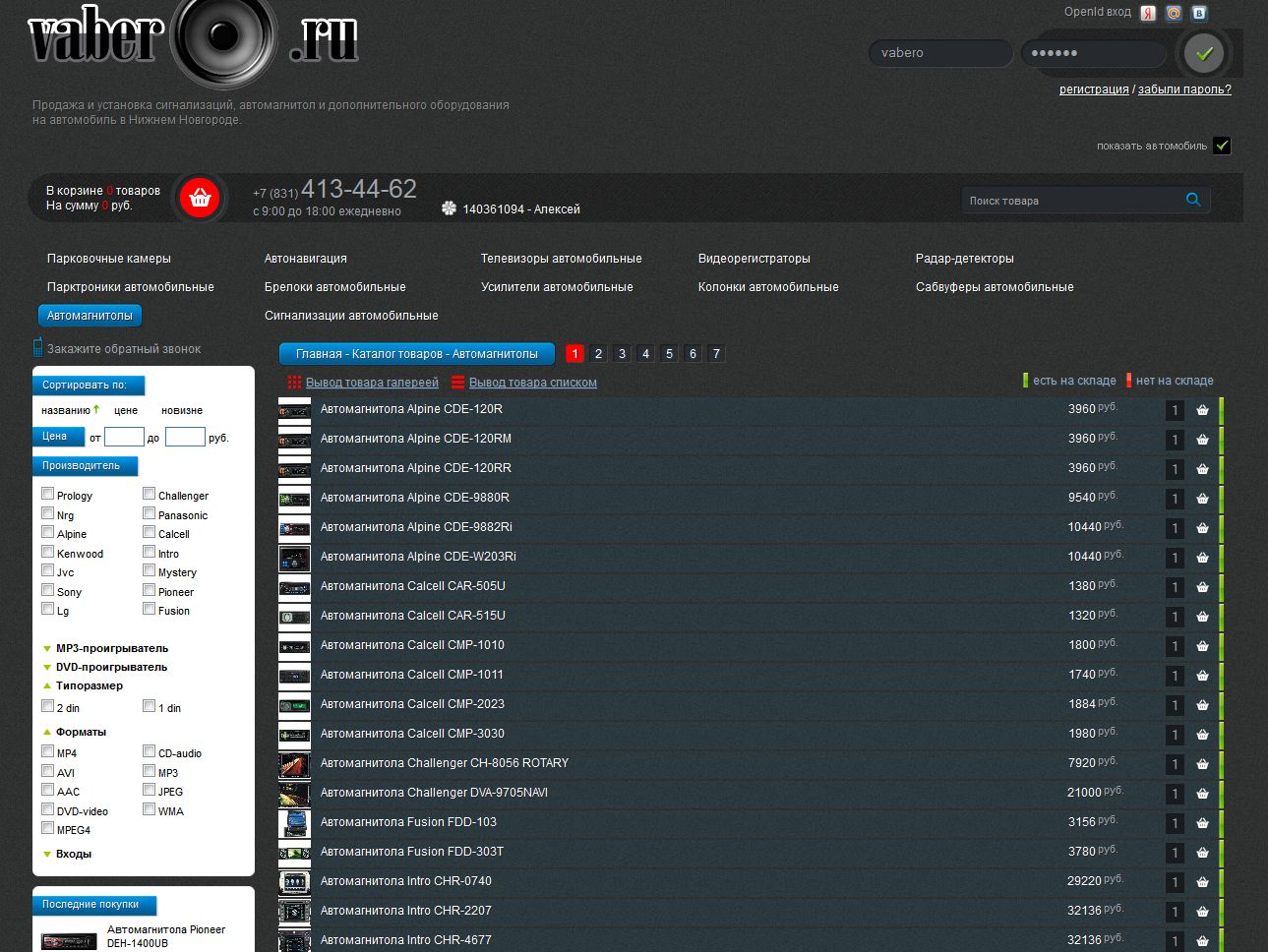The width and height of the screenshot is (1268, 952).
Task: Add Calcell CMP-1010 to basket
Action: [x=1202, y=646]
